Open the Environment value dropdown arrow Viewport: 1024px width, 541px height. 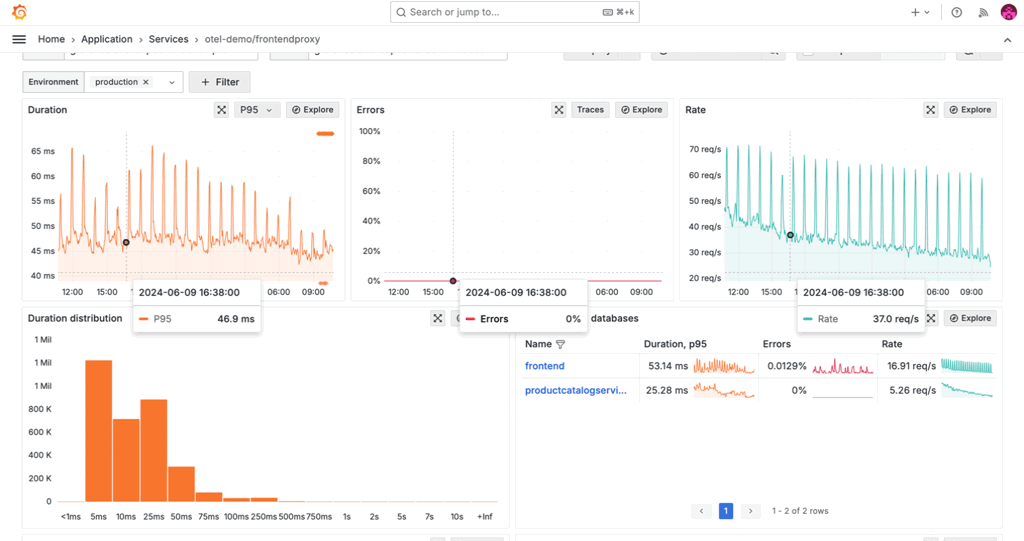click(172, 82)
